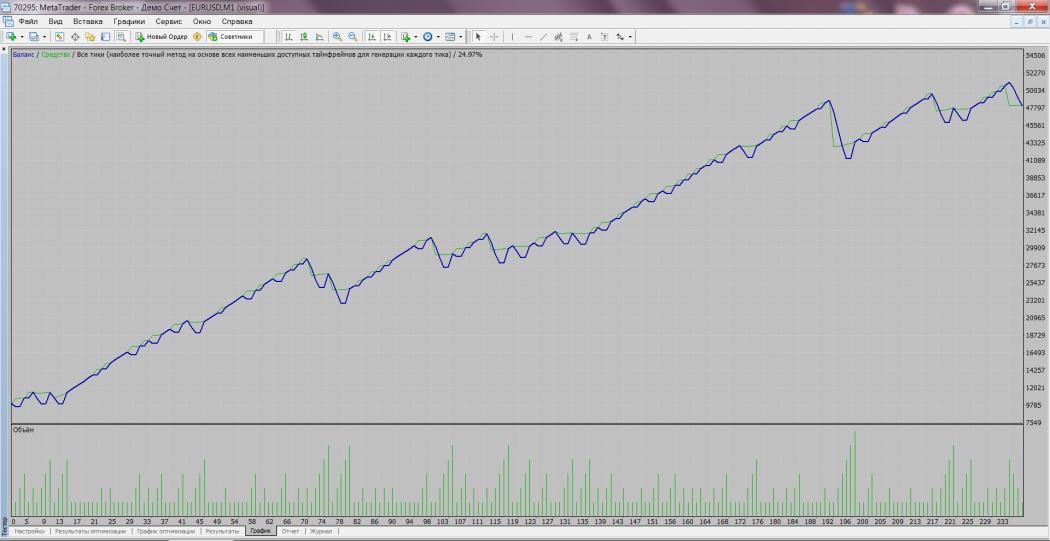Image resolution: width=1050 pixels, height=541 pixels.
Task: Enable the crosshair cursor mode
Action: 494,36
